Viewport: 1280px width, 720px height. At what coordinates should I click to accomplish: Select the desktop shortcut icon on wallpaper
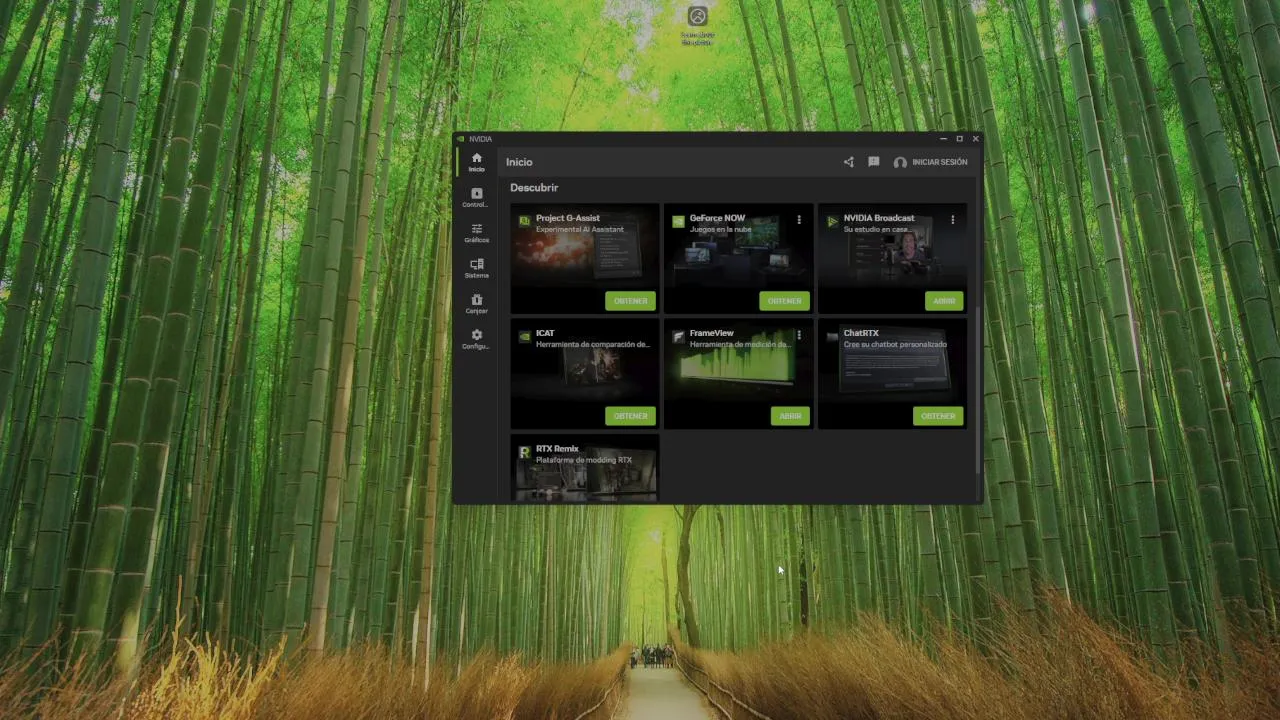pos(697,16)
